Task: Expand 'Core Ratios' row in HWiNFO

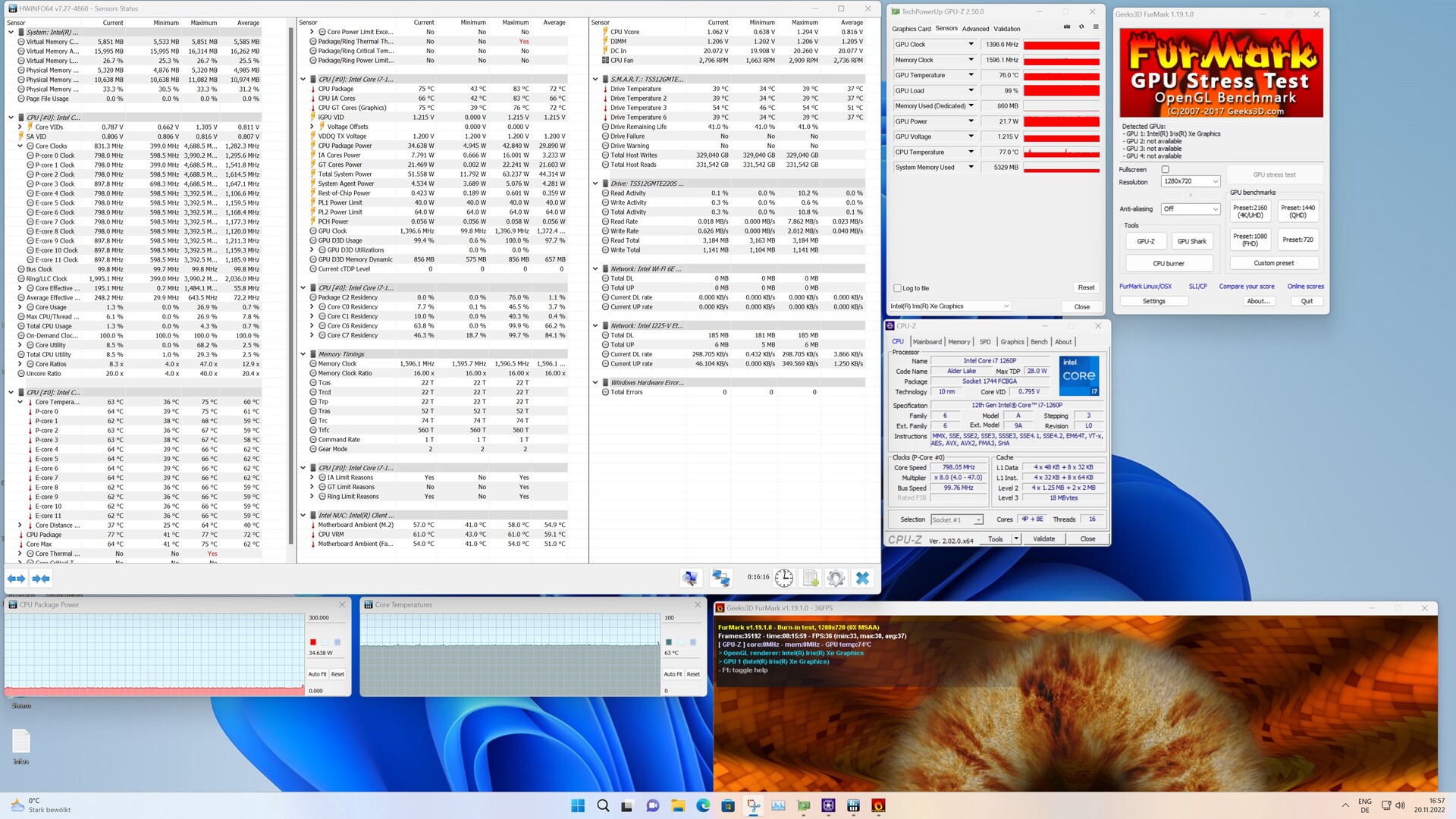Action: 20,364
